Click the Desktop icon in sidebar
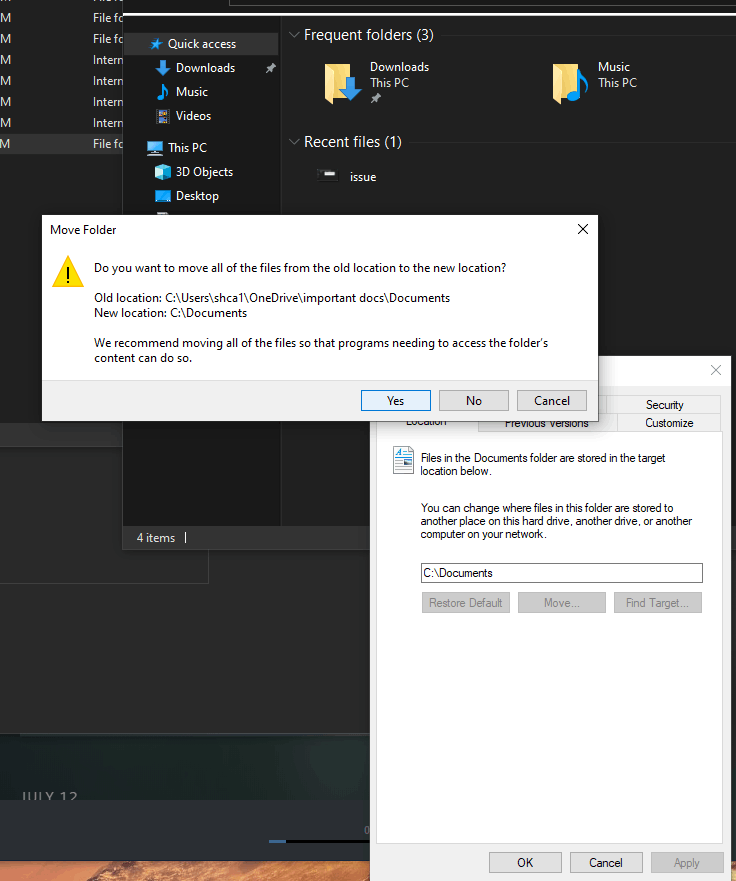 tap(163, 196)
